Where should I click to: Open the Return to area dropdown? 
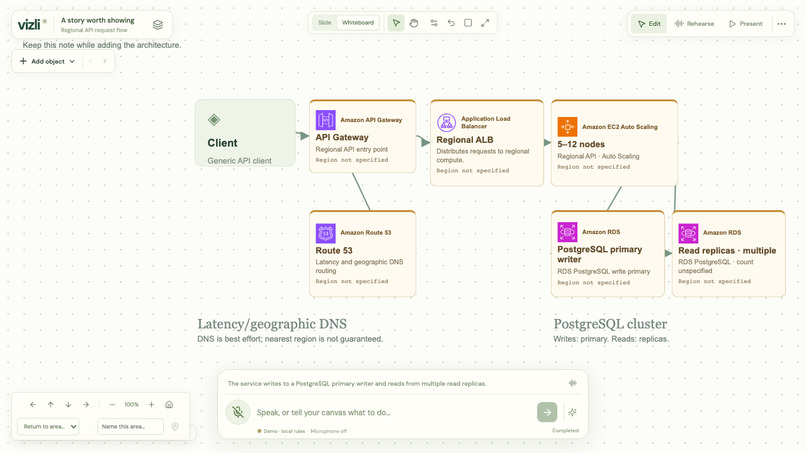pyautogui.click(x=48, y=426)
